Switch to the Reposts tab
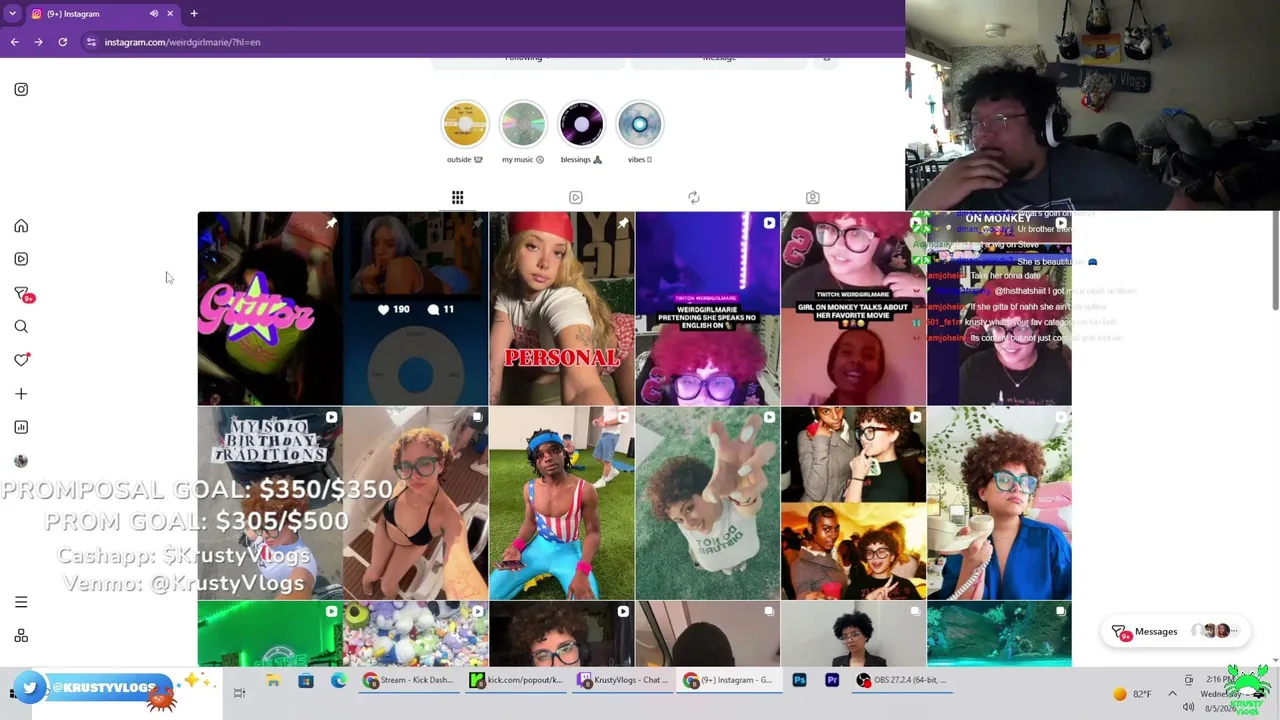 694,198
